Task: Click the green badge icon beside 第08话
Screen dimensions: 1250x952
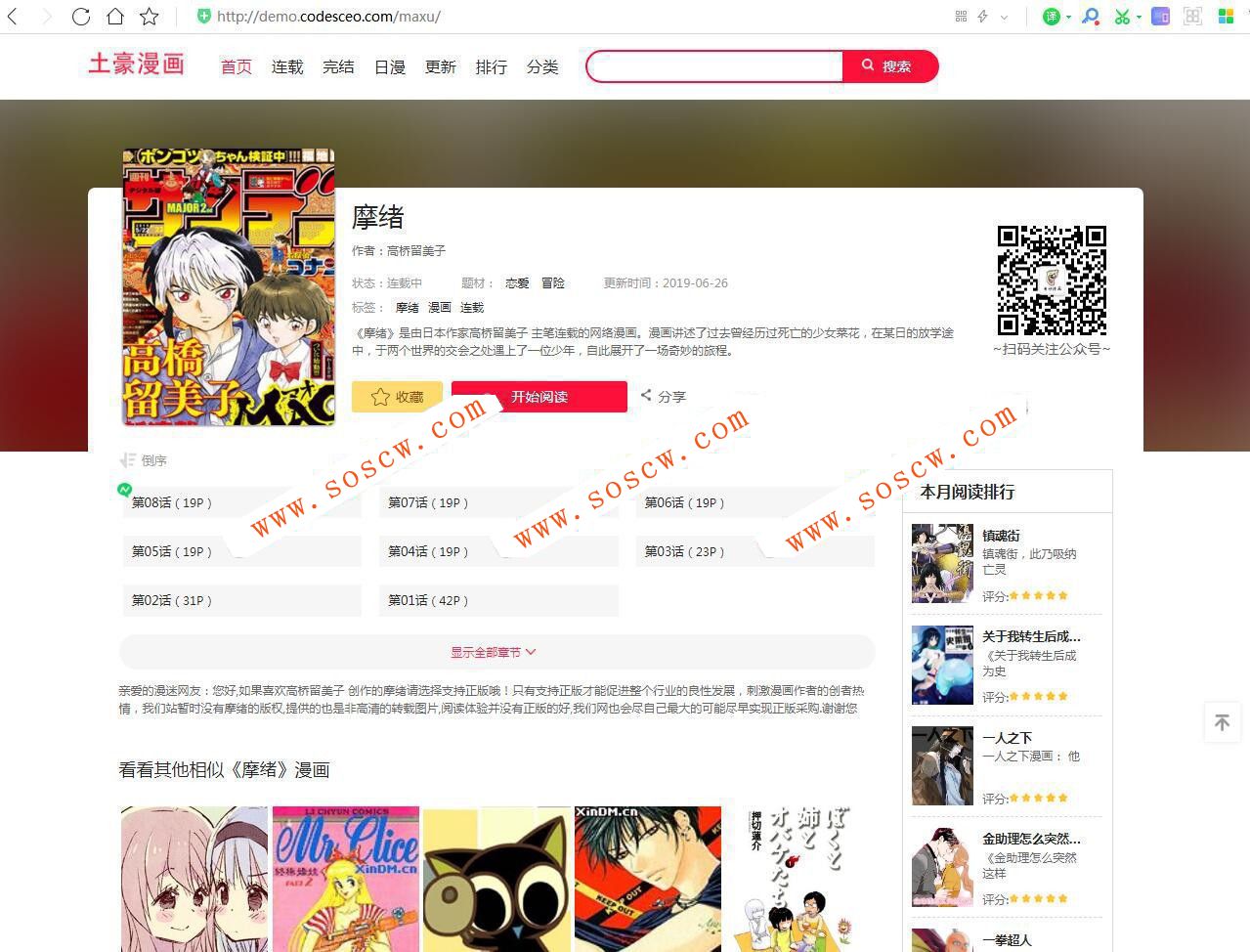Action: tap(124, 489)
